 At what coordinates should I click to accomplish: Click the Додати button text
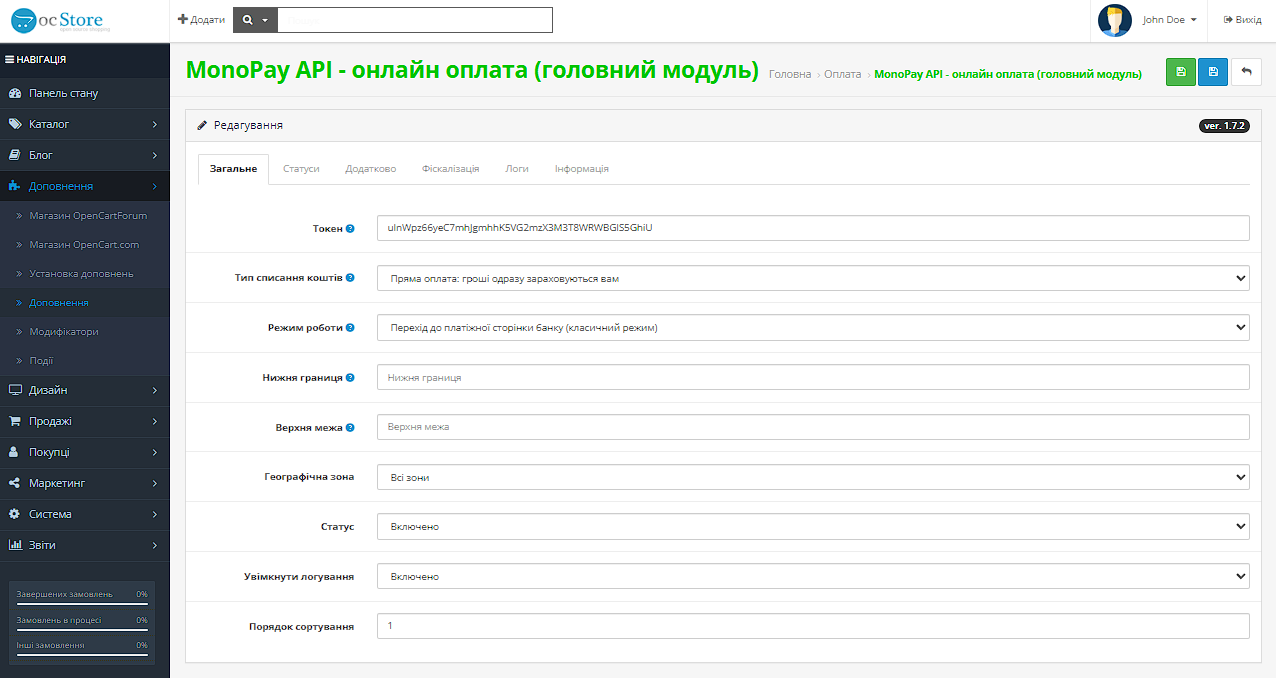(207, 20)
